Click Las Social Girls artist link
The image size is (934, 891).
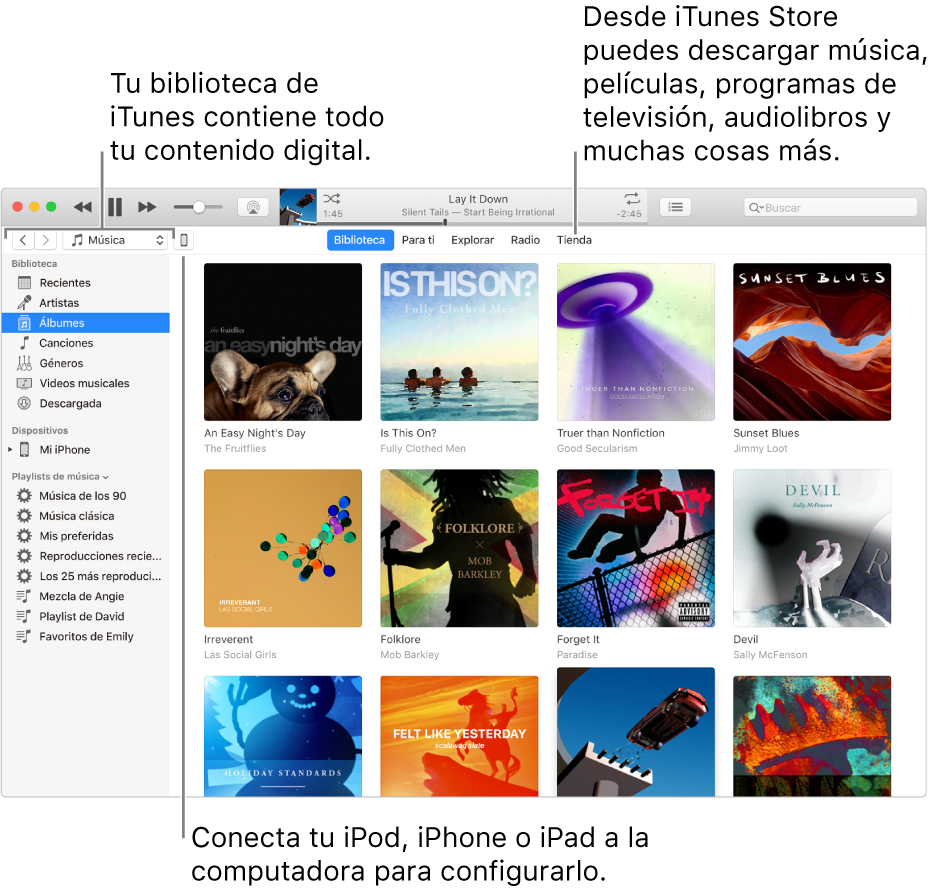[240, 655]
